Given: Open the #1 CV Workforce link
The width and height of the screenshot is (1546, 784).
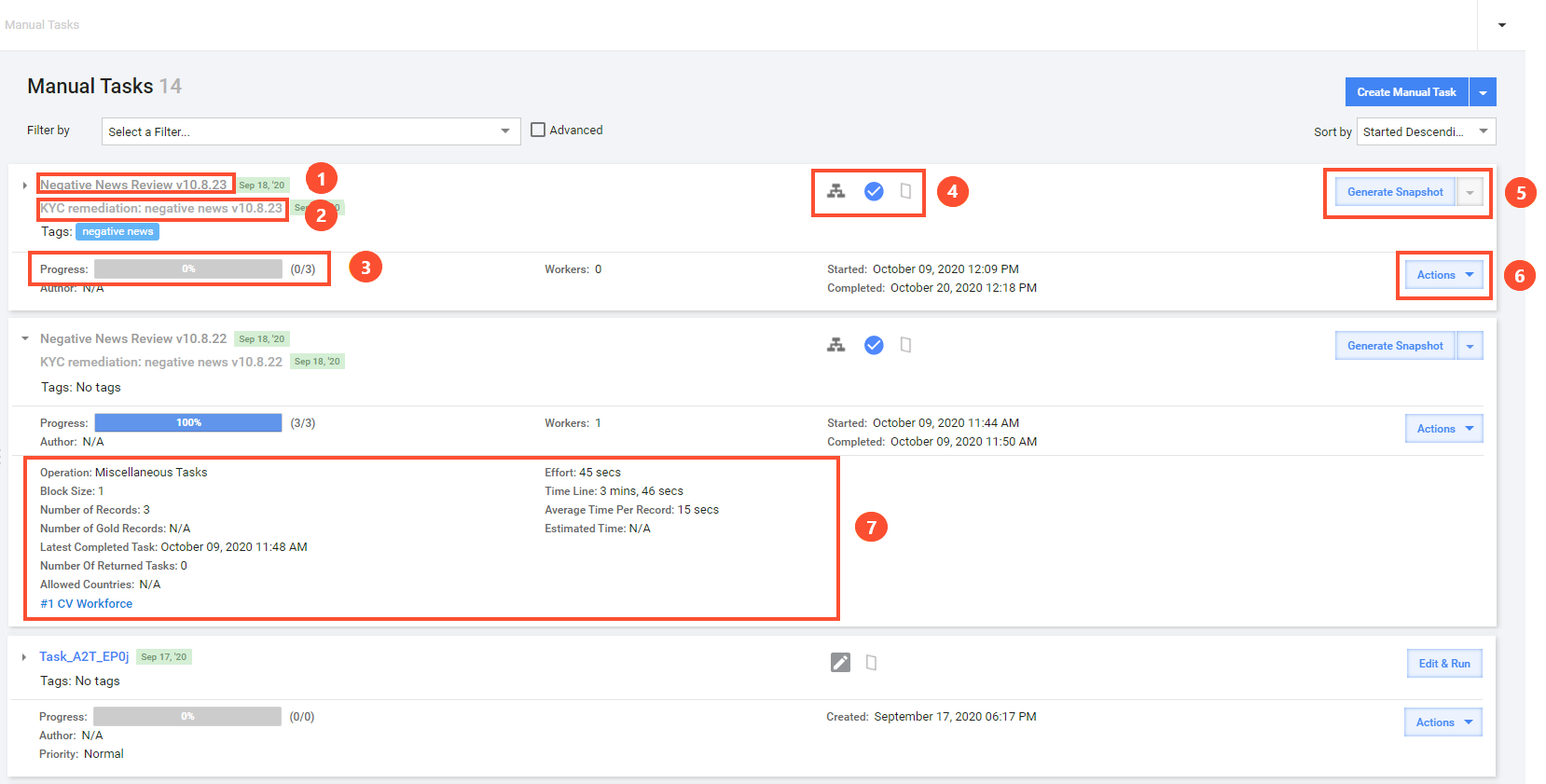Looking at the screenshot, I should pyautogui.click(x=87, y=604).
